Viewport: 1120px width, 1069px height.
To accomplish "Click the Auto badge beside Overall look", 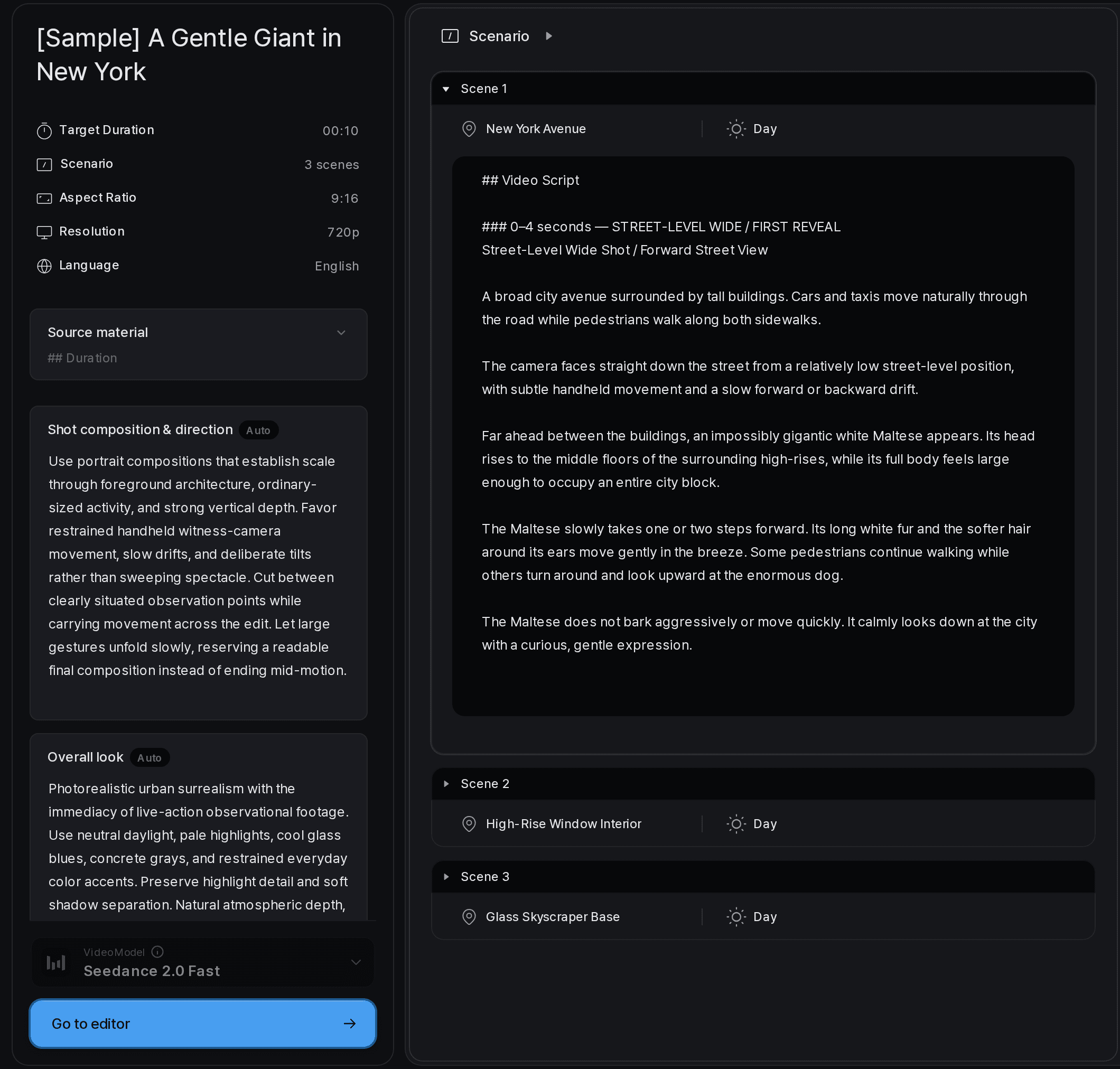I will [x=150, y=758].
